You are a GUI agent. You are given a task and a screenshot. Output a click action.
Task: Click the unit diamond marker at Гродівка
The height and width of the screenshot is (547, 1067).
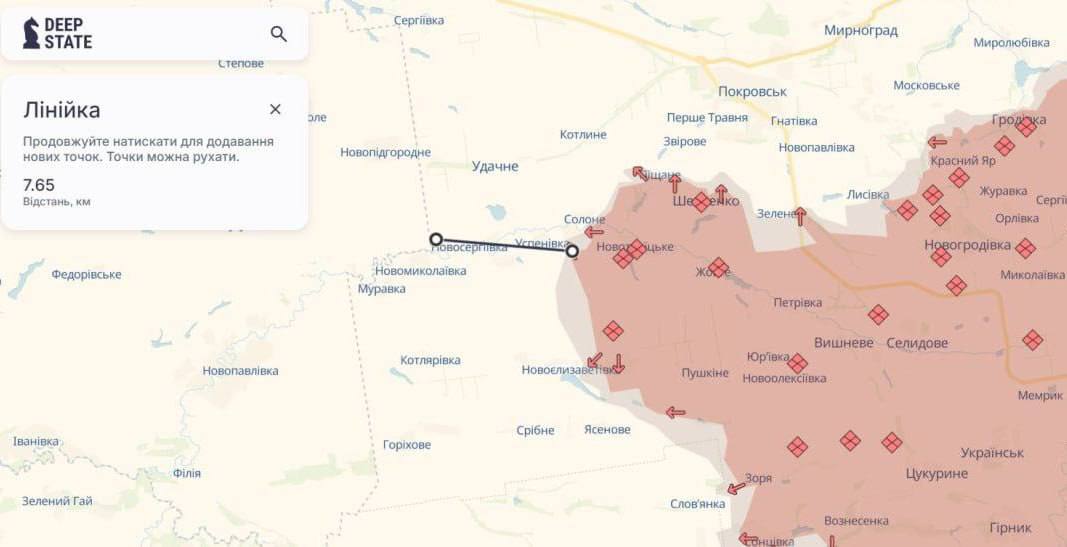click(1025, 126)
